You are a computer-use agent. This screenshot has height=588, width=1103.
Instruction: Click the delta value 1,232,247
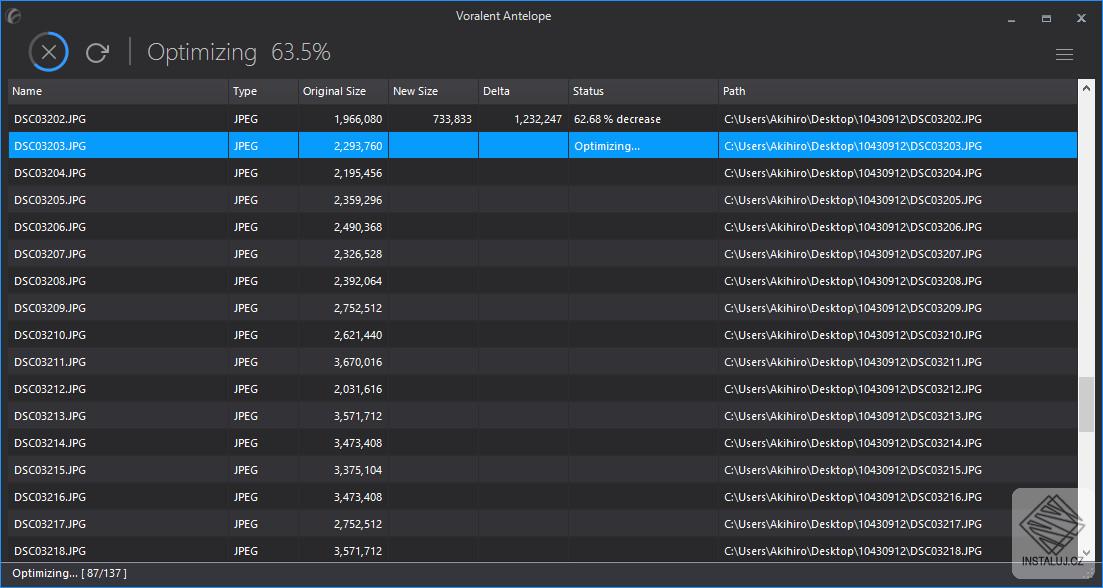537,119
